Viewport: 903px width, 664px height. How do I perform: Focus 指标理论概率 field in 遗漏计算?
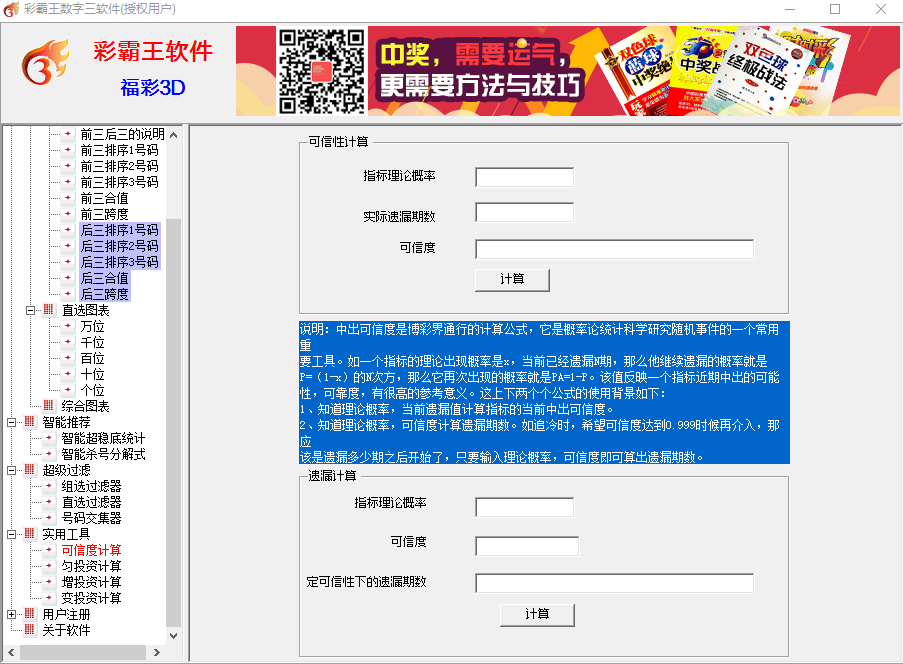pos(525,507)
